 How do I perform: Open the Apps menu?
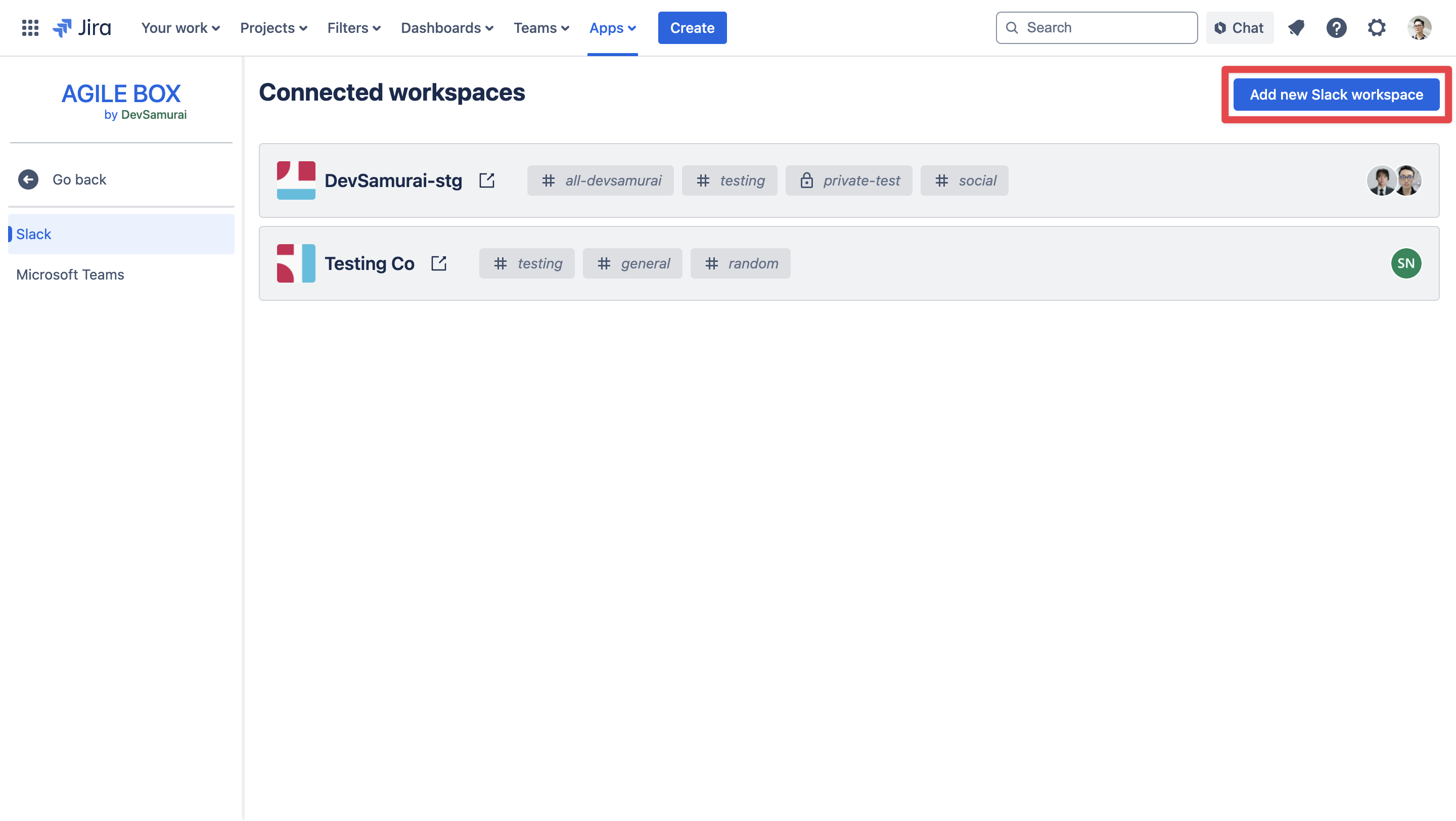[x=613, y=28]
